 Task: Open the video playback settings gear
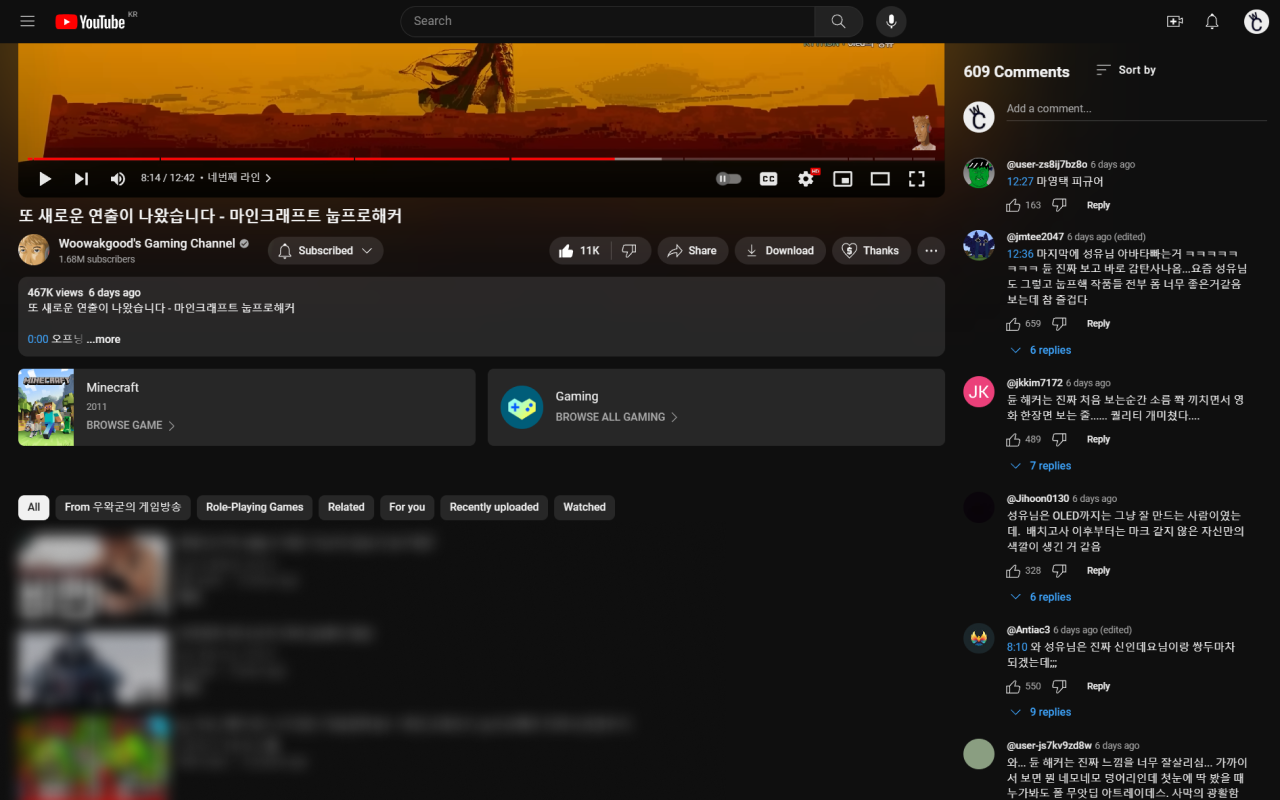point(806,178)
